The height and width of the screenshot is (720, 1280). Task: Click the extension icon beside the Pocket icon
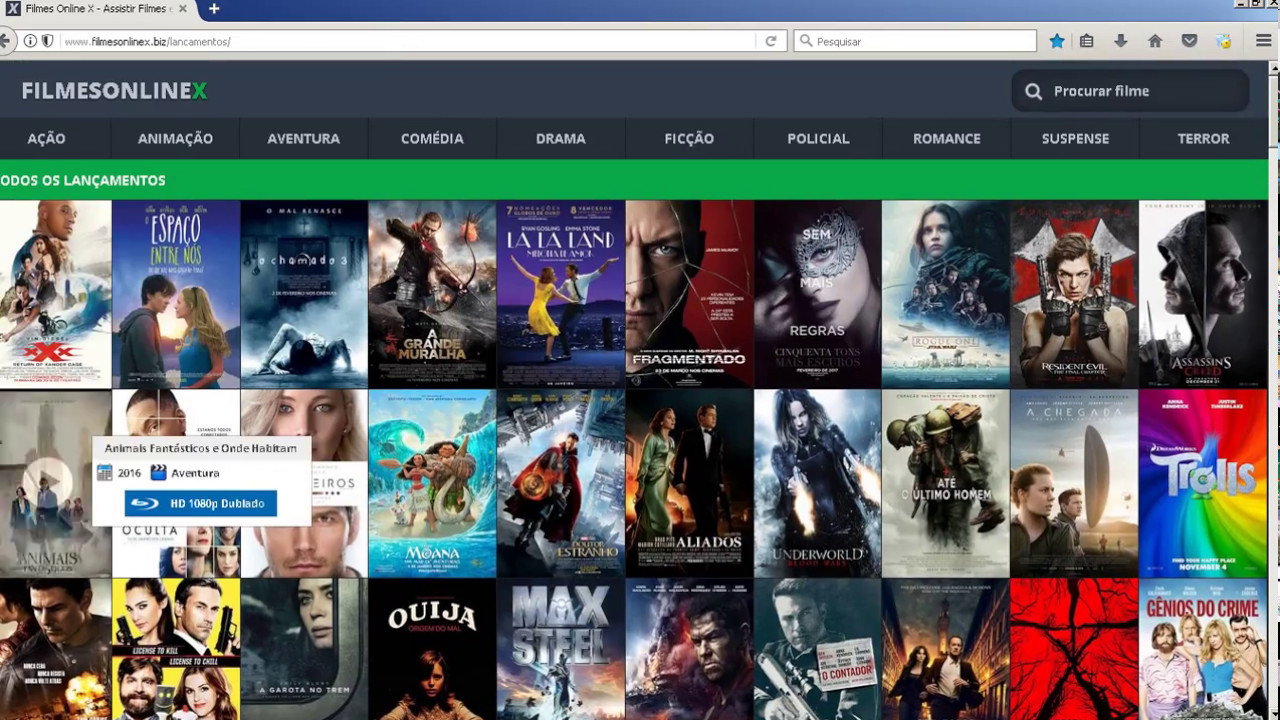click(x=1223, y=41)
